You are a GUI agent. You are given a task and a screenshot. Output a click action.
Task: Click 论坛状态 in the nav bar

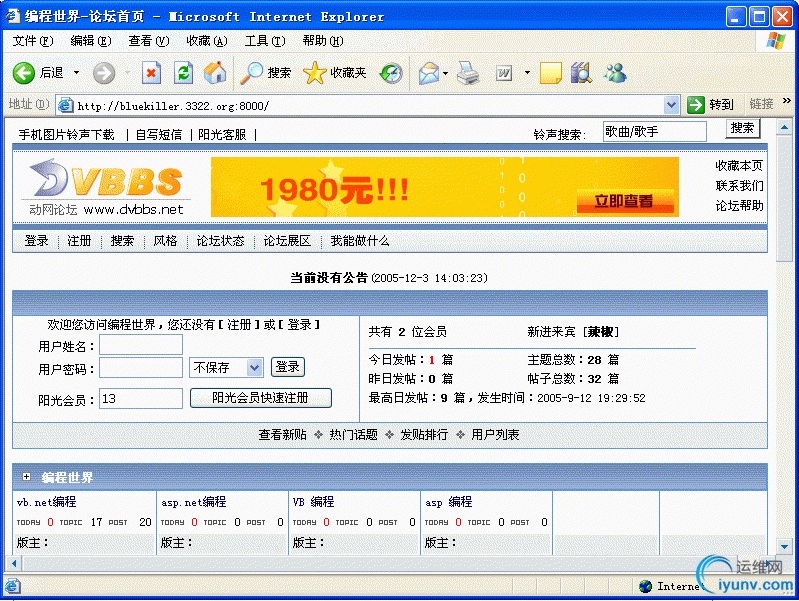tap(220, 241)
